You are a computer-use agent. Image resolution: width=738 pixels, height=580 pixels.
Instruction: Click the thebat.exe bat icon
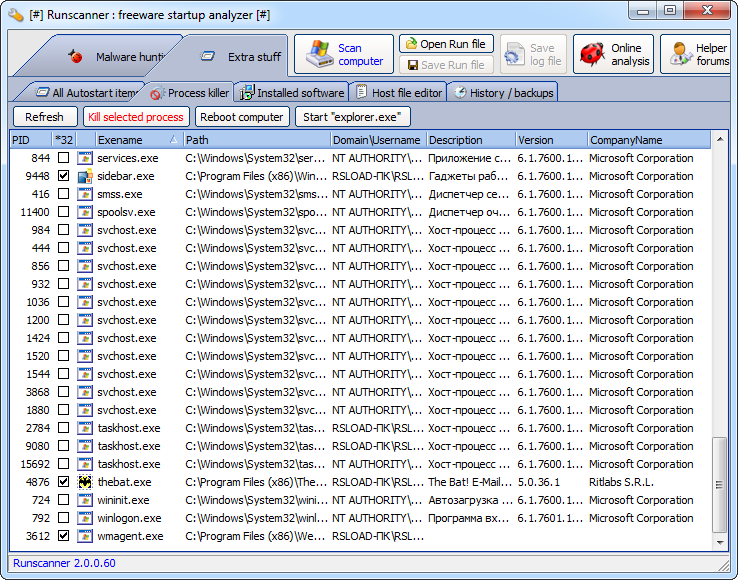tap(85, 482)
